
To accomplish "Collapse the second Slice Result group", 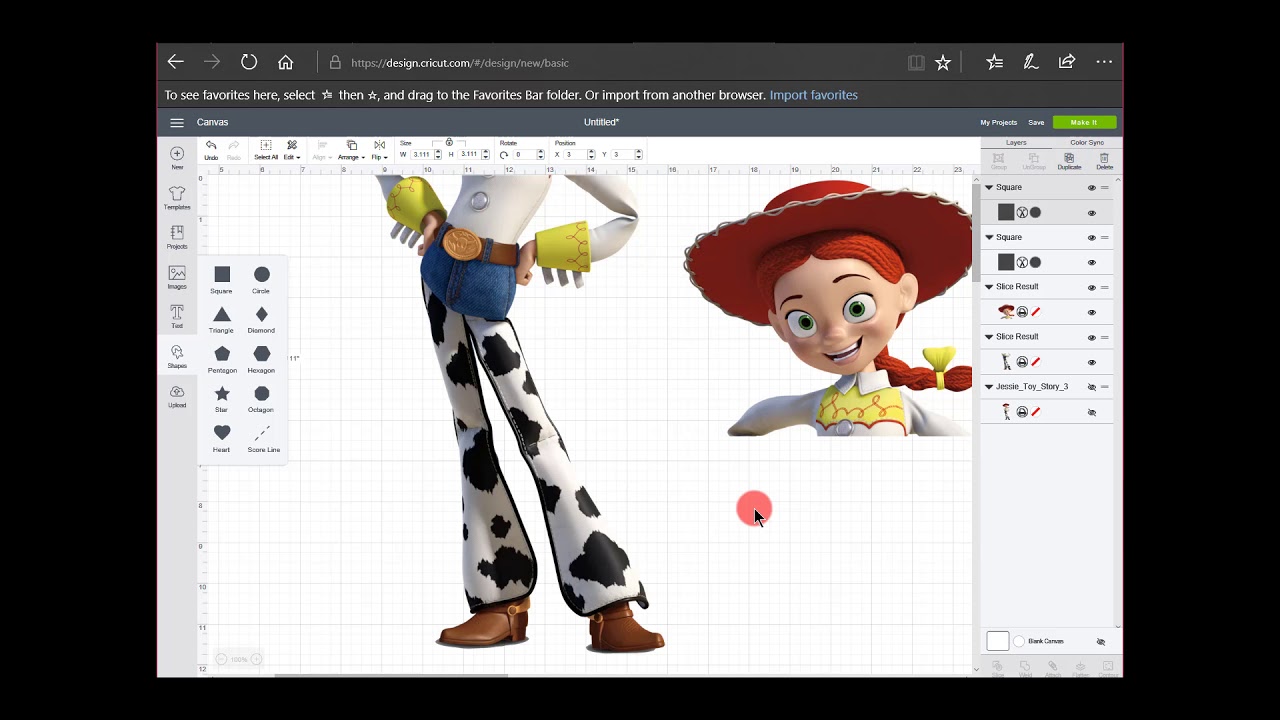I will [989, 337].
